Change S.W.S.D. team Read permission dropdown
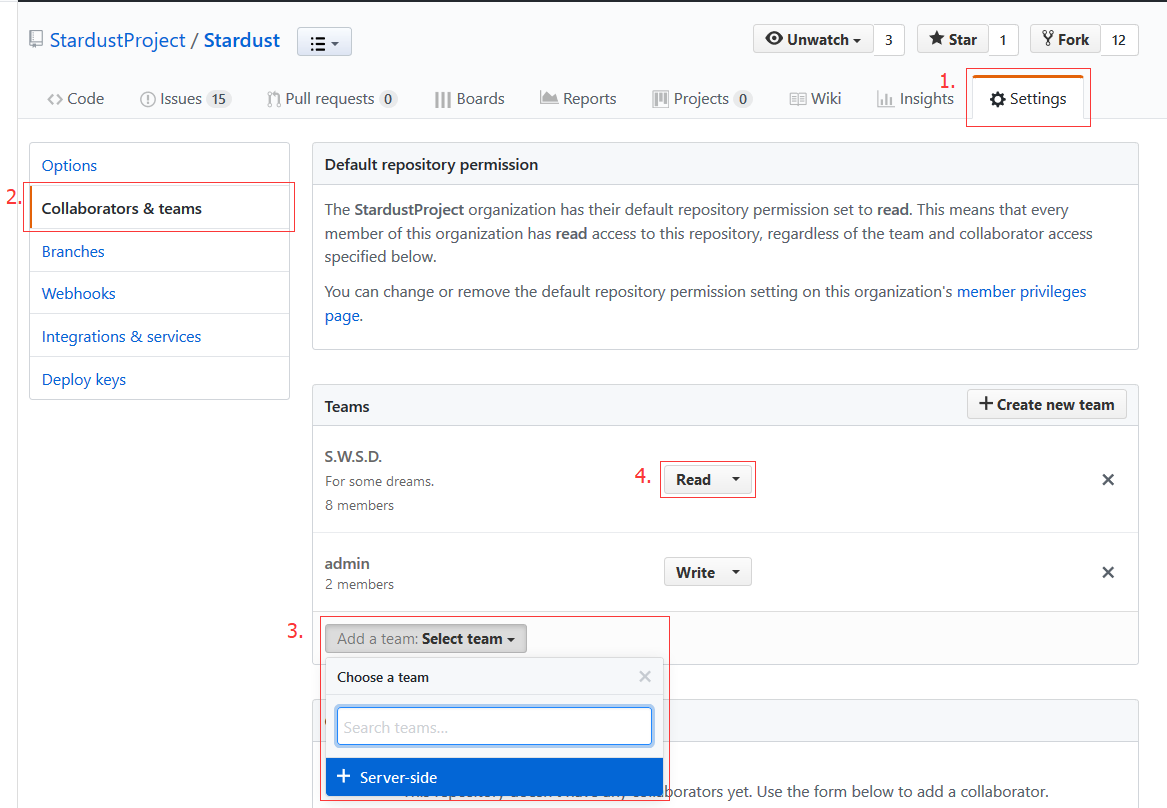Screen dimensions: 1167x808 click(x=707, y=480)
